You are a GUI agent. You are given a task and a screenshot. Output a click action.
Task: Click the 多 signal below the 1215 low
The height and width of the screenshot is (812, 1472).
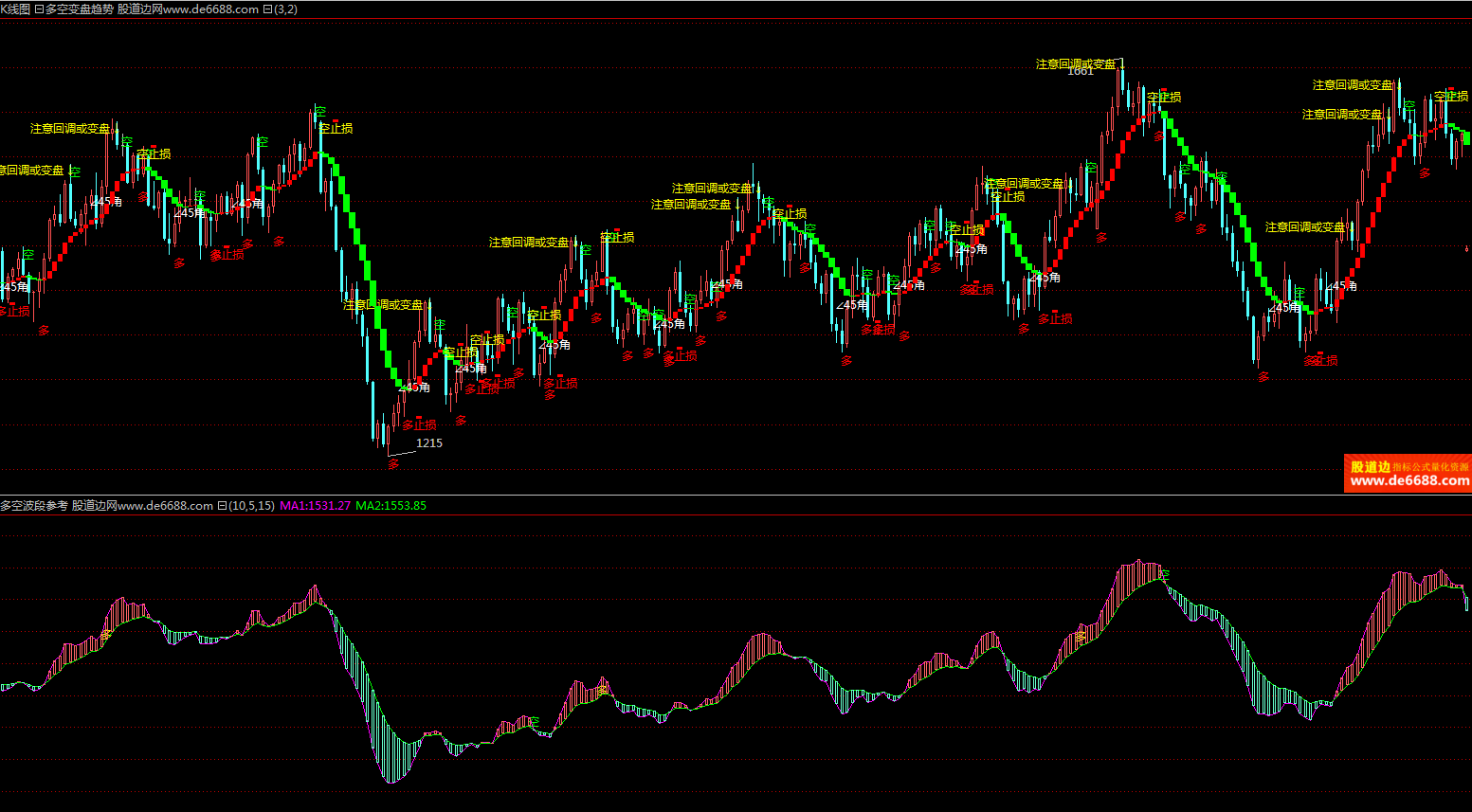[x=393, y=464]
